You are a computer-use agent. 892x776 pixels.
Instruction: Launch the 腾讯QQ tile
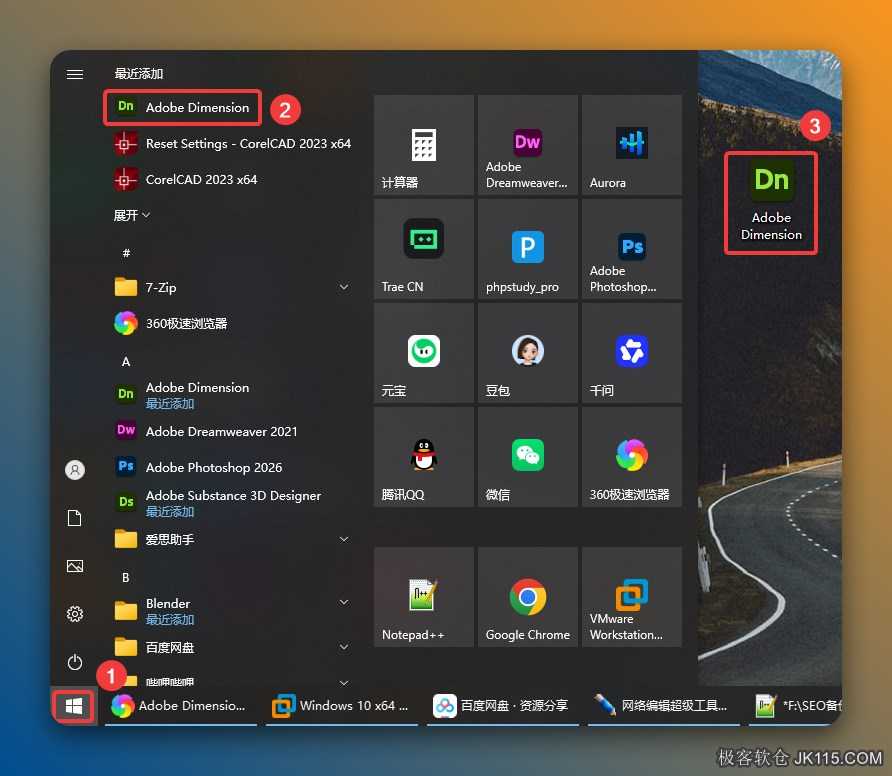[x=424, y=457]
